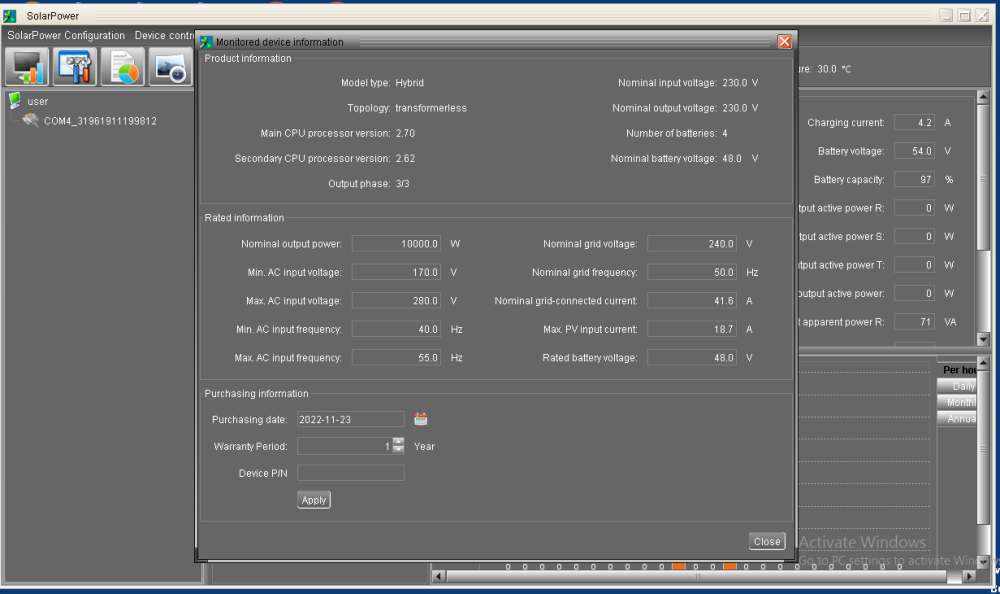
Task: Click the camera snapshot toolbar icon
Action: pyautogui.click(x=170, y=66)
